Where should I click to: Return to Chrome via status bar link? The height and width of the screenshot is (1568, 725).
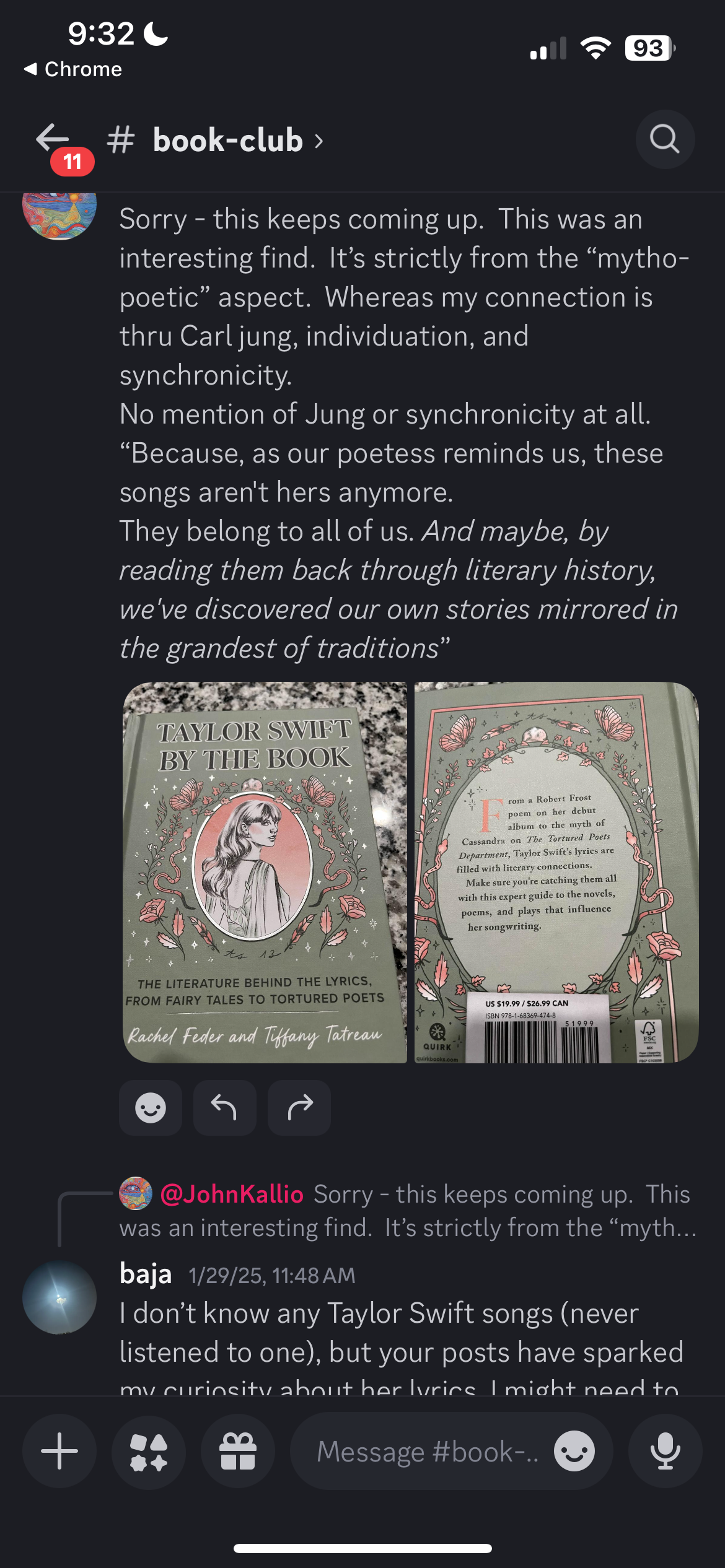73,69
